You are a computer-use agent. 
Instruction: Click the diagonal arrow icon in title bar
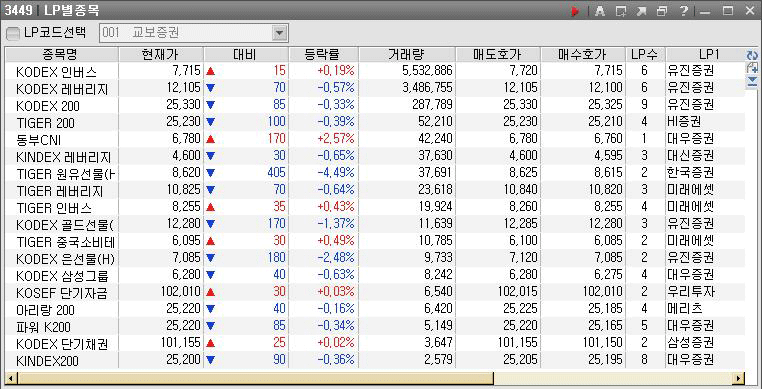[641, 11]
